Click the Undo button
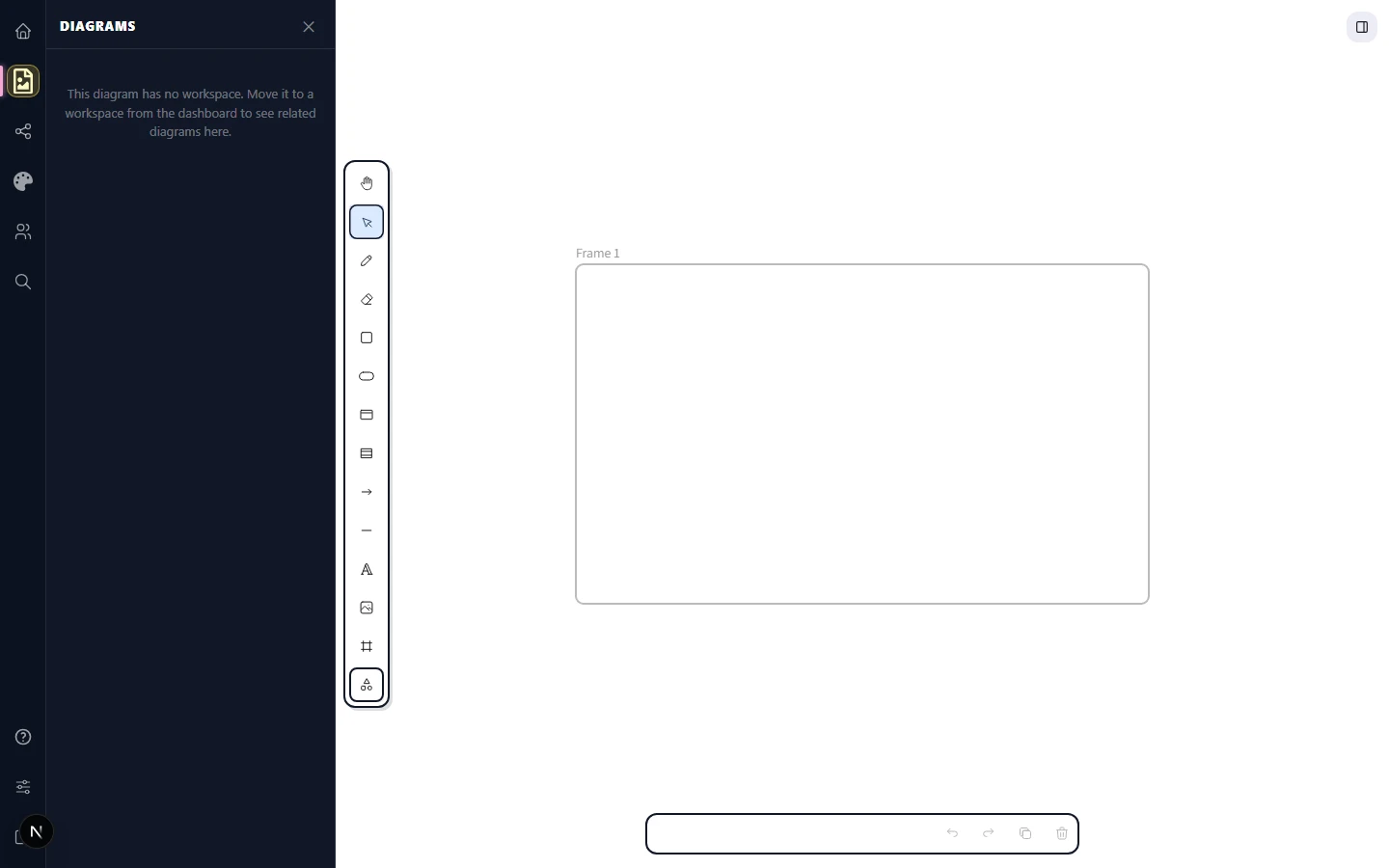Viewport: 1389px width, 868px height. 952,833
